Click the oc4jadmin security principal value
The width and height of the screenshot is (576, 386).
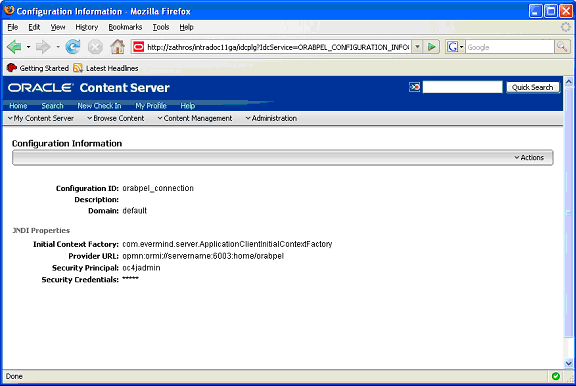point(141,268)
